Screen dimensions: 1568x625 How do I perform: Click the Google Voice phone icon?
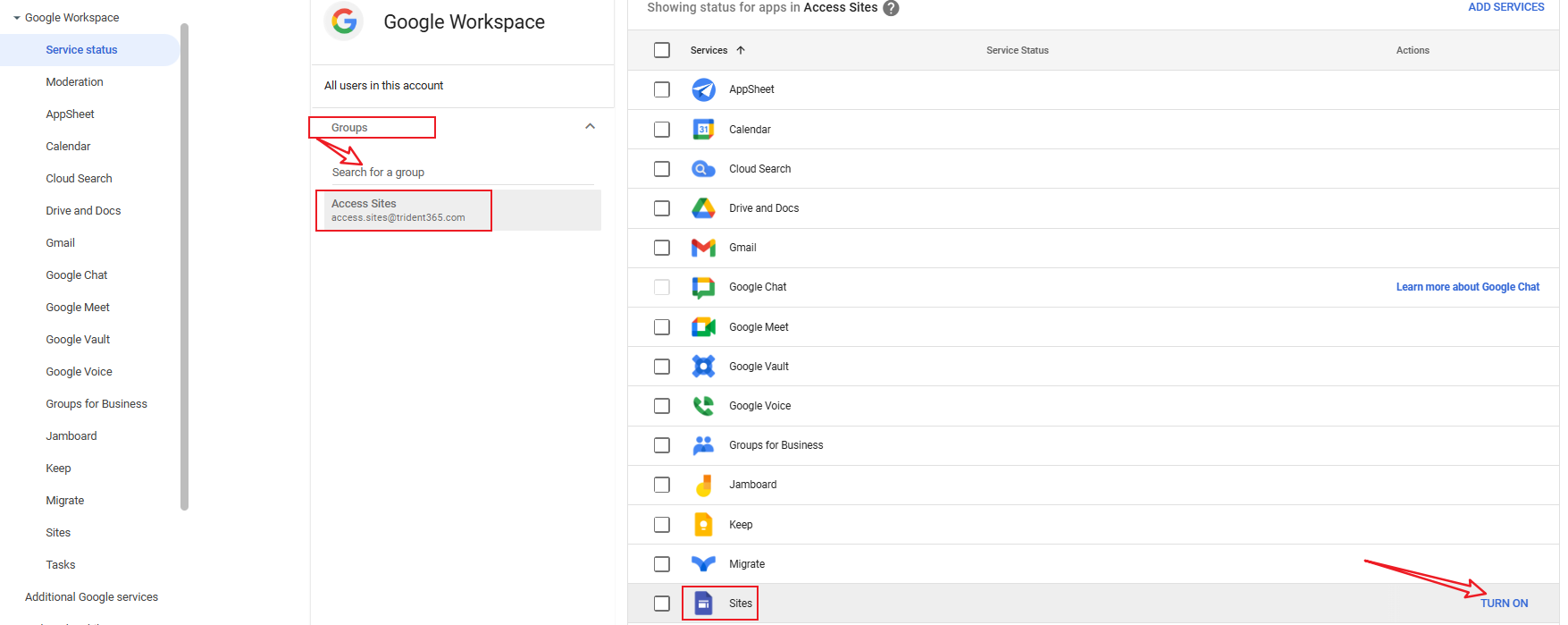(703, 406)
